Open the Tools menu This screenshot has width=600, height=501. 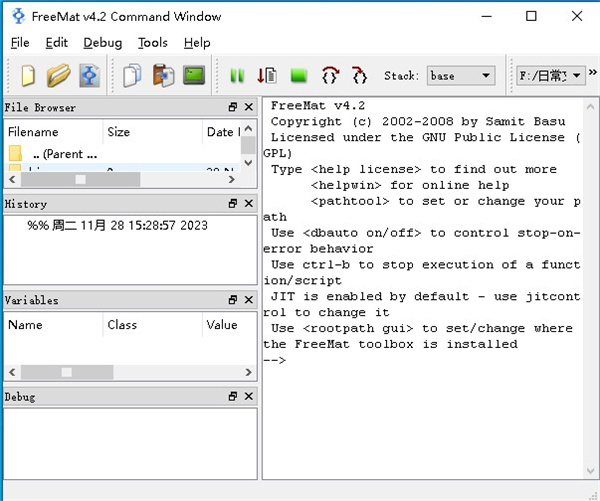point(153,43)
